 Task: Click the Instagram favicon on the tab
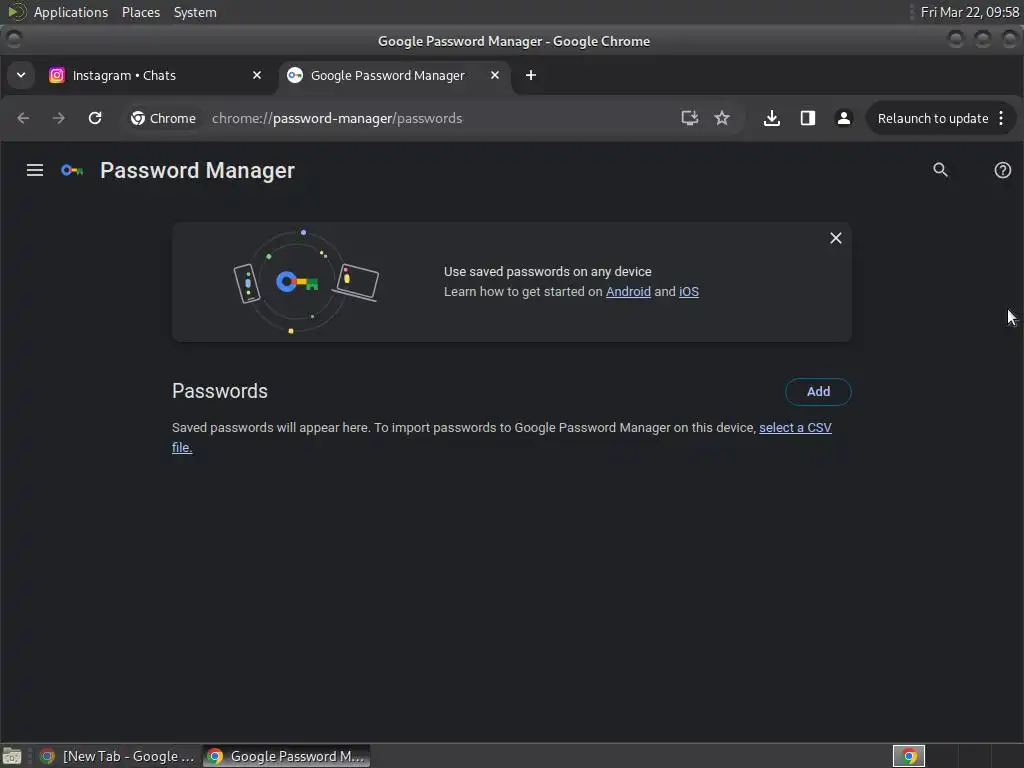pos(57,76)
